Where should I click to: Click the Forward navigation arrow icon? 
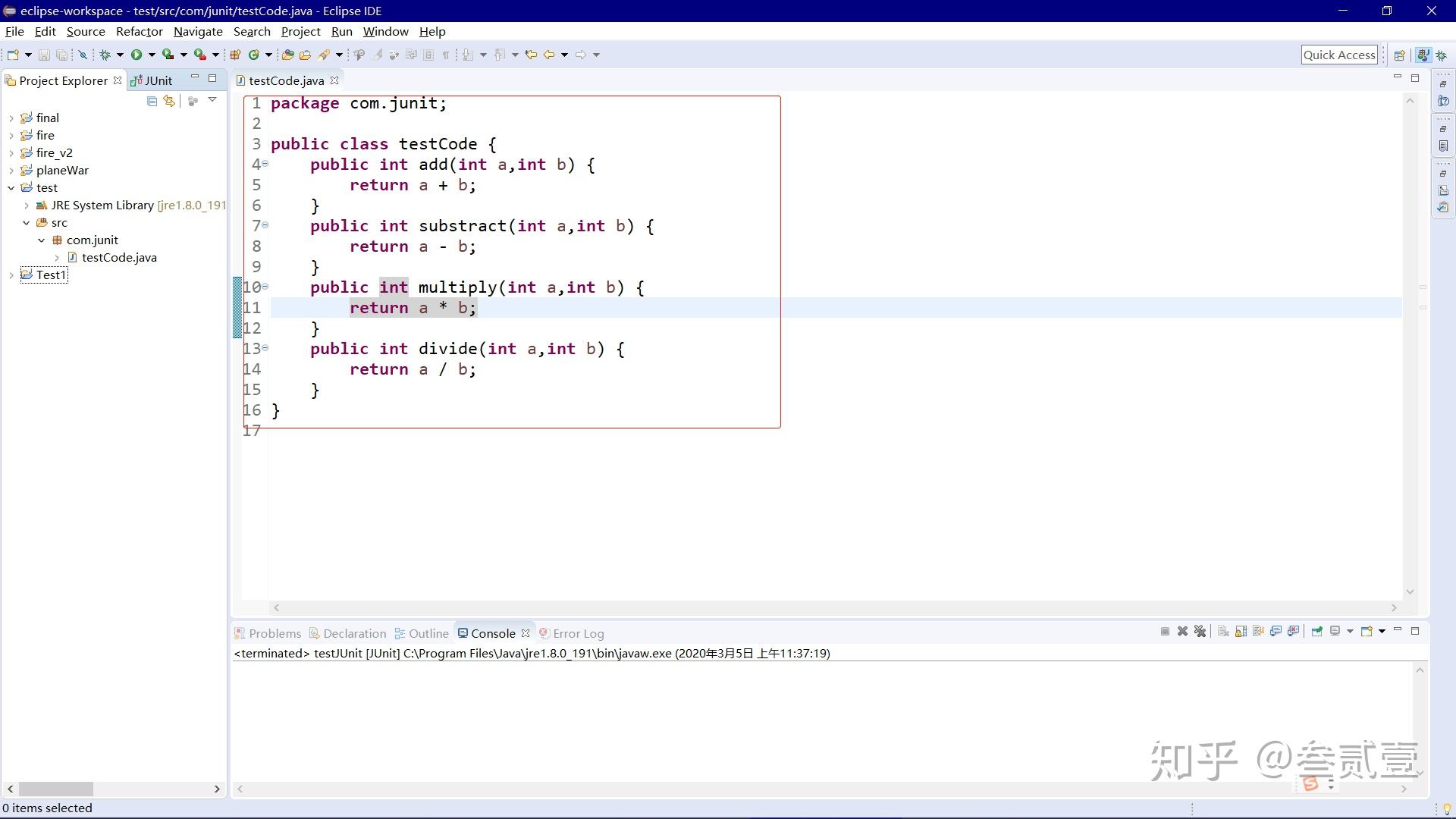(581, 55)
